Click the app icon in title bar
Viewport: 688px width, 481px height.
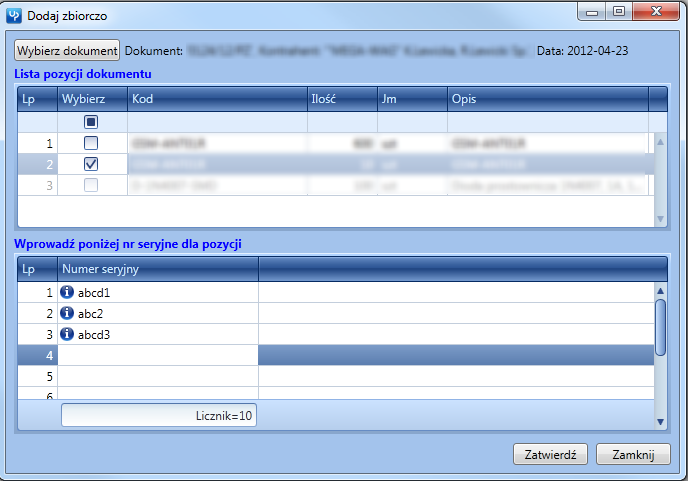14,16
